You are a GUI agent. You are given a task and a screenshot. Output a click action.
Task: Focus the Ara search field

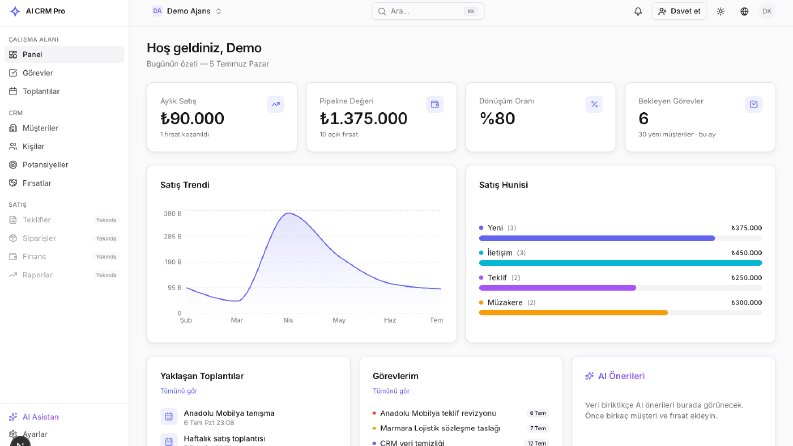(428, 11)
